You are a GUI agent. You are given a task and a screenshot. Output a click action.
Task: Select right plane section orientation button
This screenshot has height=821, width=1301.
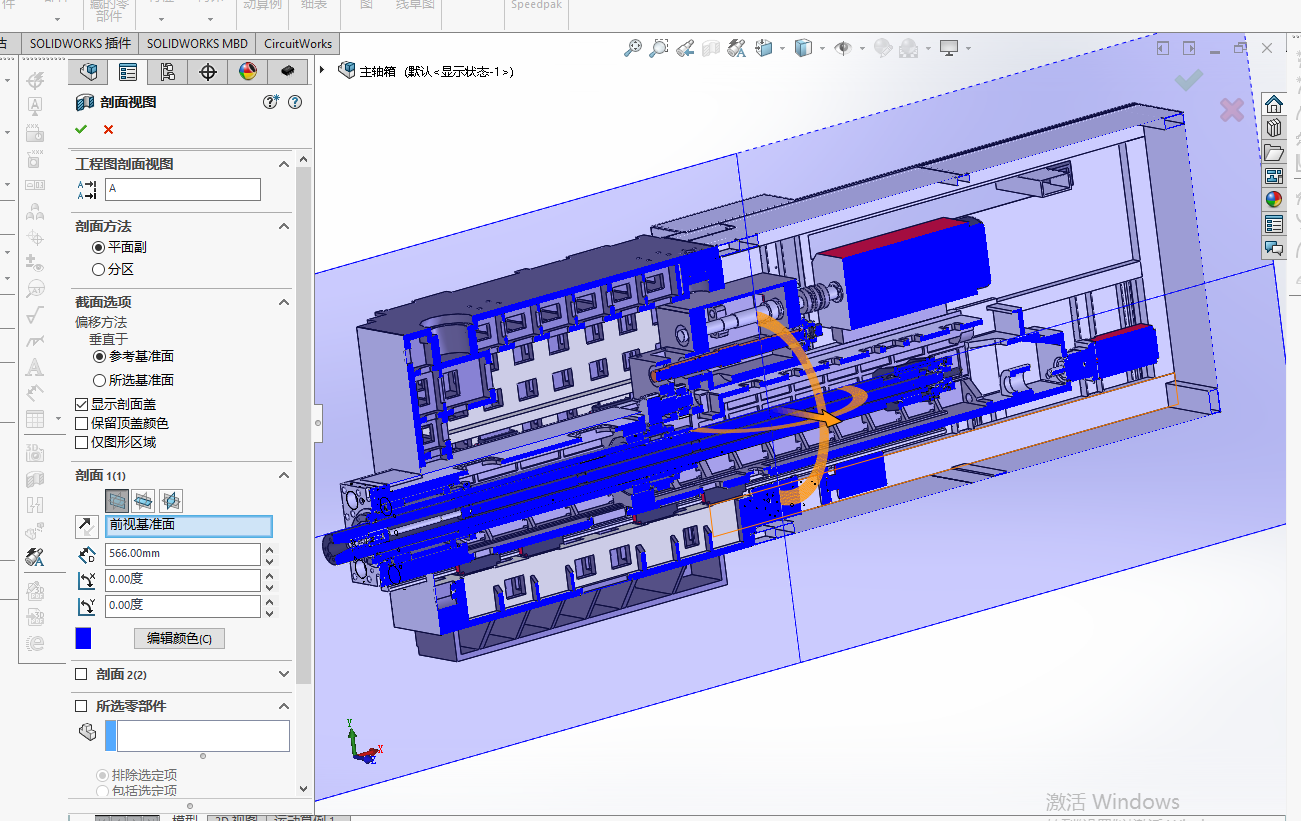click(171, 500)
